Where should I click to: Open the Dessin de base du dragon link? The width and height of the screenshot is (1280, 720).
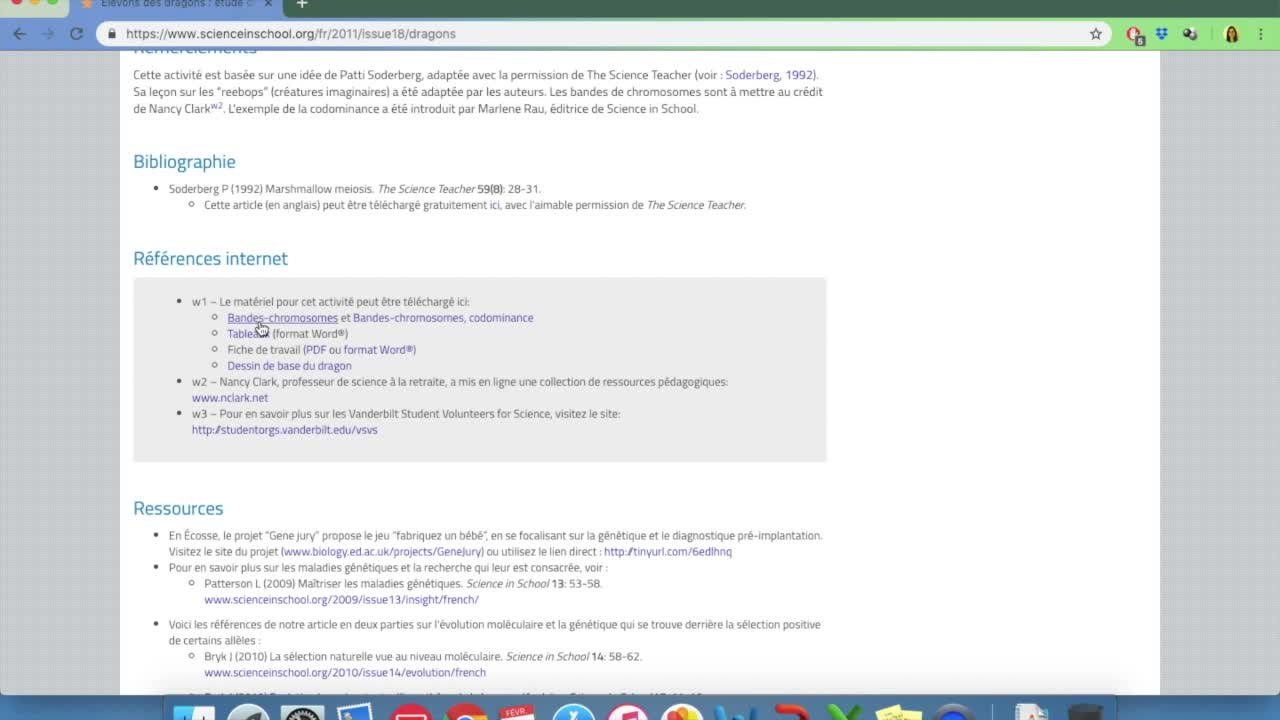pyautogui.click(x=289, y=366)
